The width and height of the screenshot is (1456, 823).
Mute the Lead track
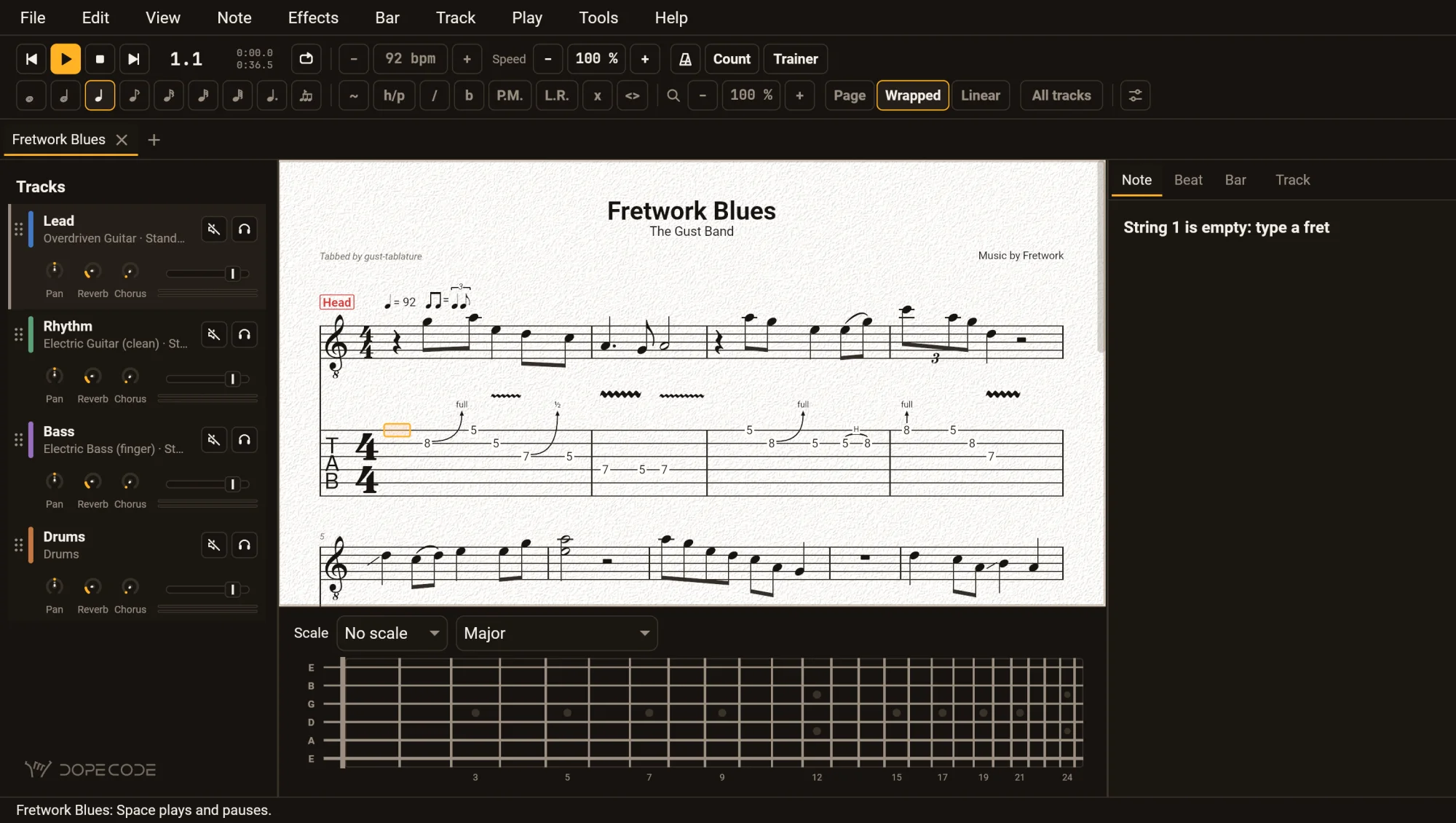214,229
